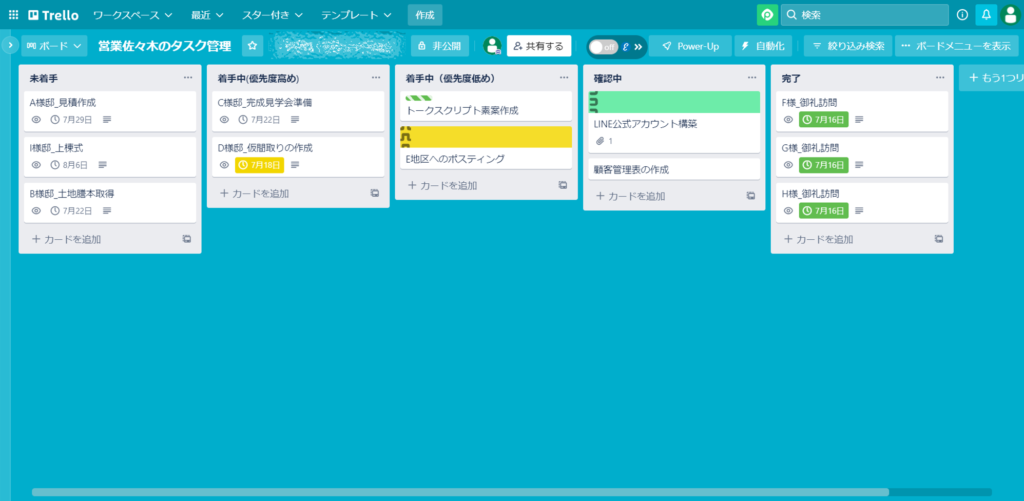Toggle watch eye icon on A様邸_見積作成 card
The width and height of the screenshot is (1024, 501).
[x=36, y=119]
